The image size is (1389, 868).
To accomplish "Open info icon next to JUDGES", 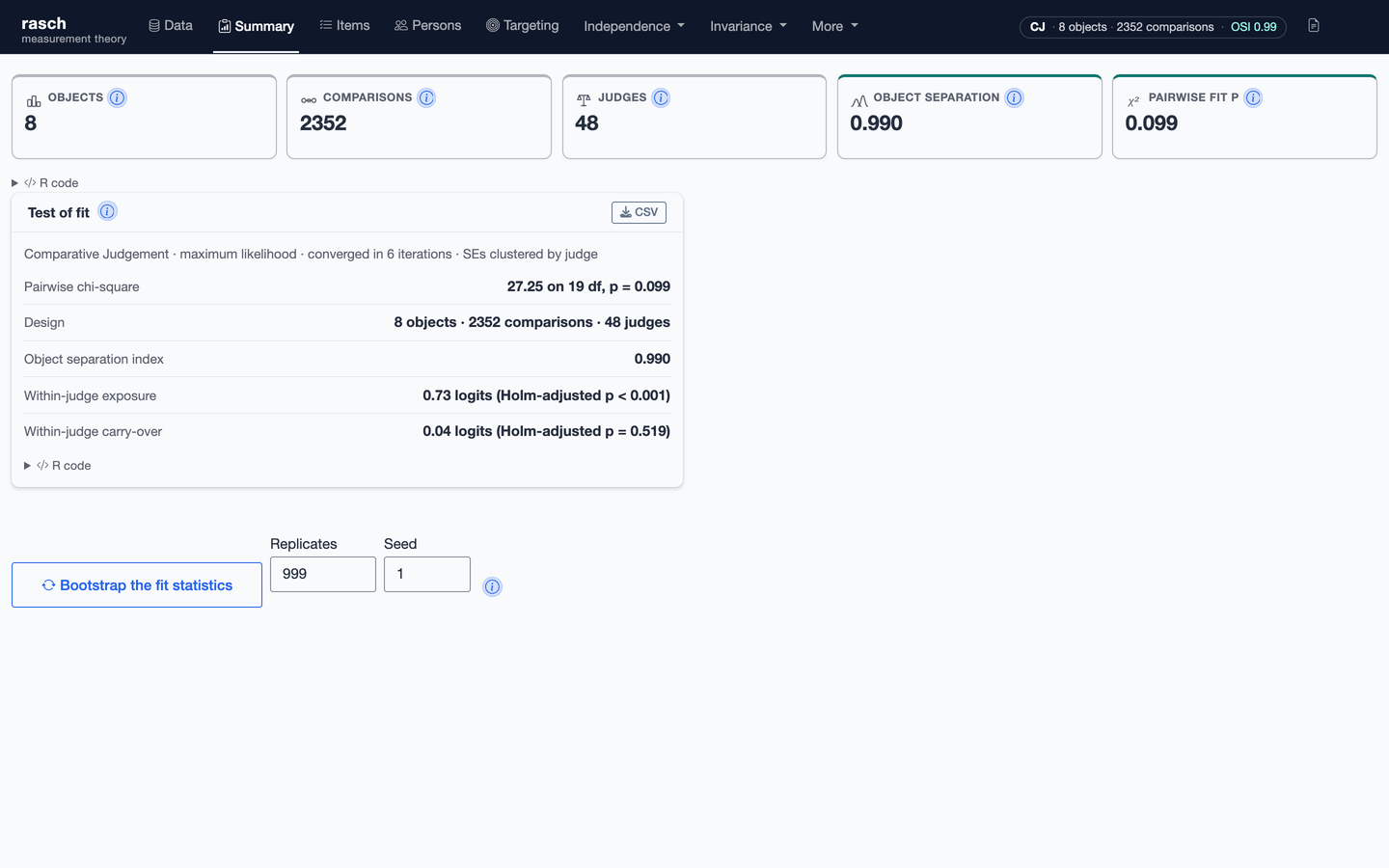I will click(x=661, y=97).
